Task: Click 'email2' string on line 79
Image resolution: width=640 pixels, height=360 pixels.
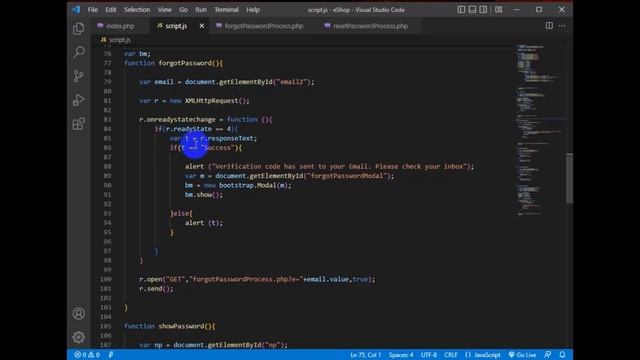Action: coord(292,82)
